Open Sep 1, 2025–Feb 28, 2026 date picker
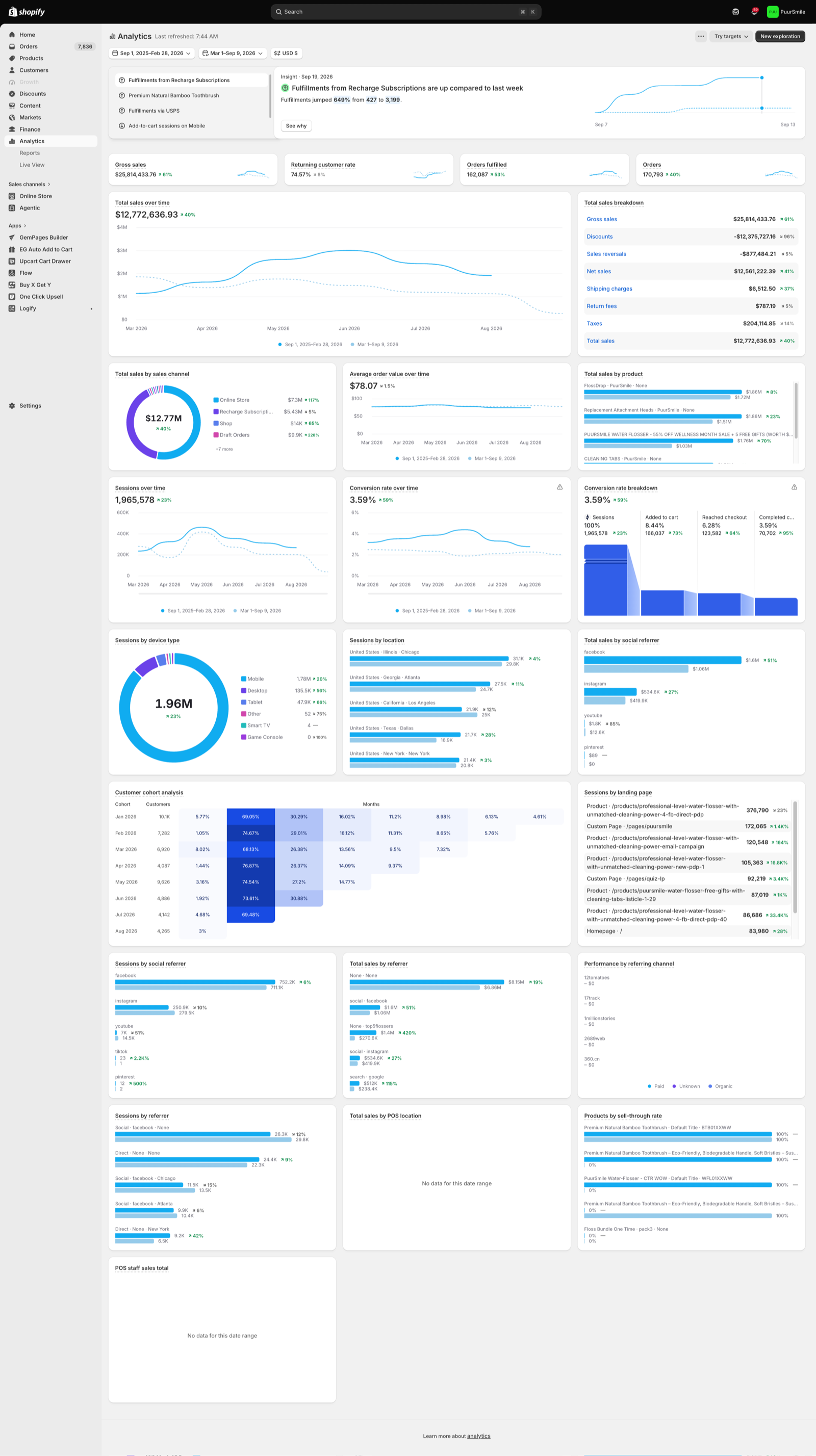The image size is (816, 1456). click(151, 53)
